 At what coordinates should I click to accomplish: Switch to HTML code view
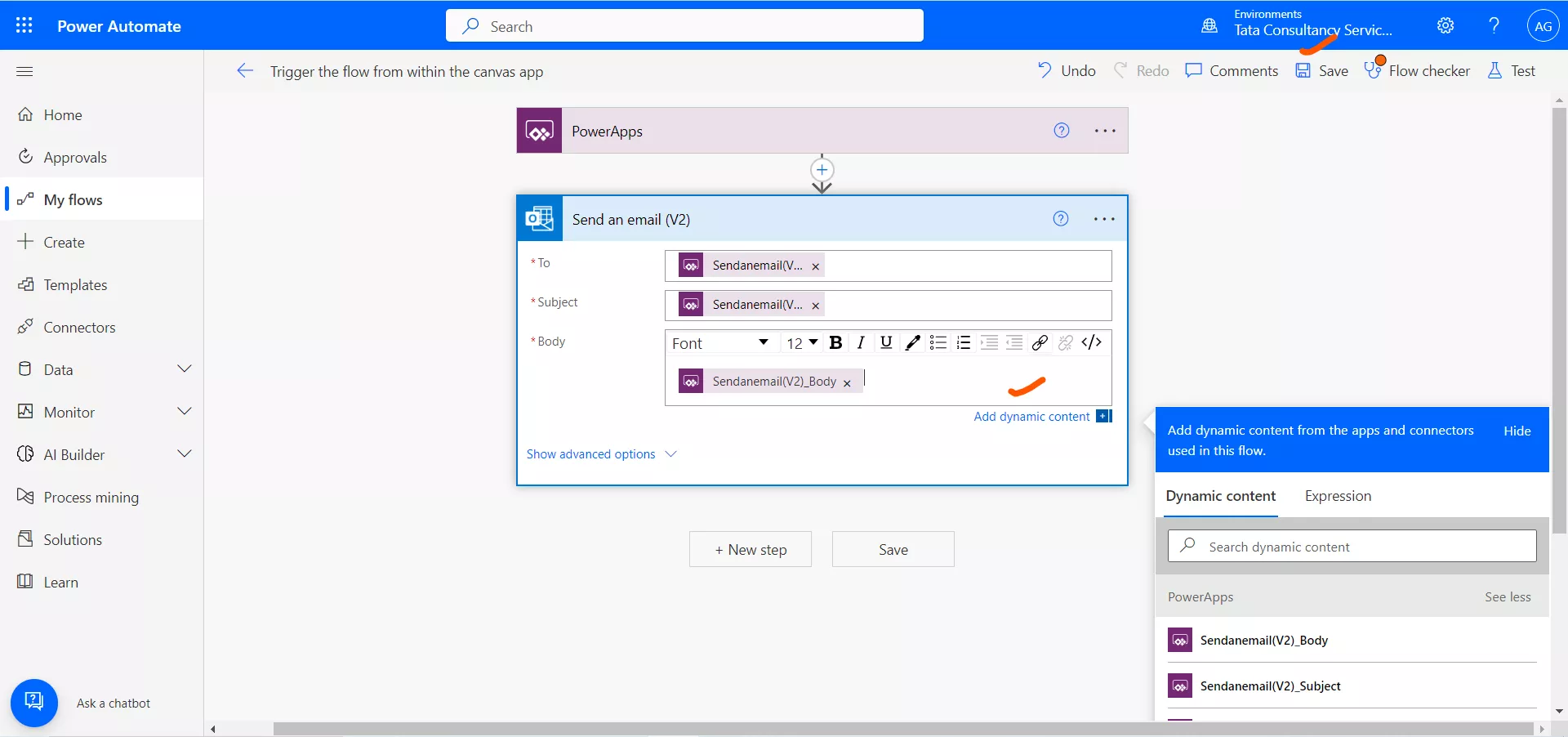1092,342
